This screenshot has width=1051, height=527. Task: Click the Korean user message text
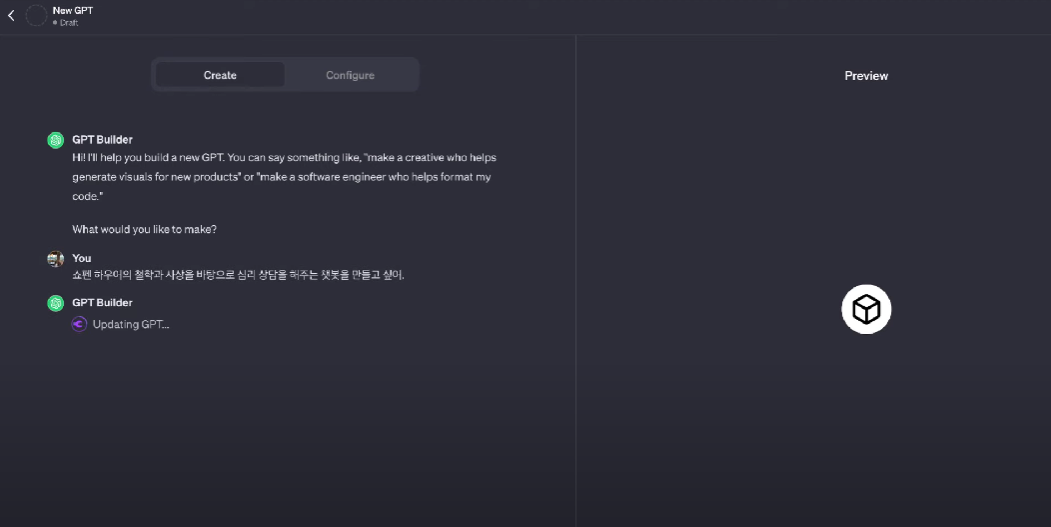tap(238, 275)
